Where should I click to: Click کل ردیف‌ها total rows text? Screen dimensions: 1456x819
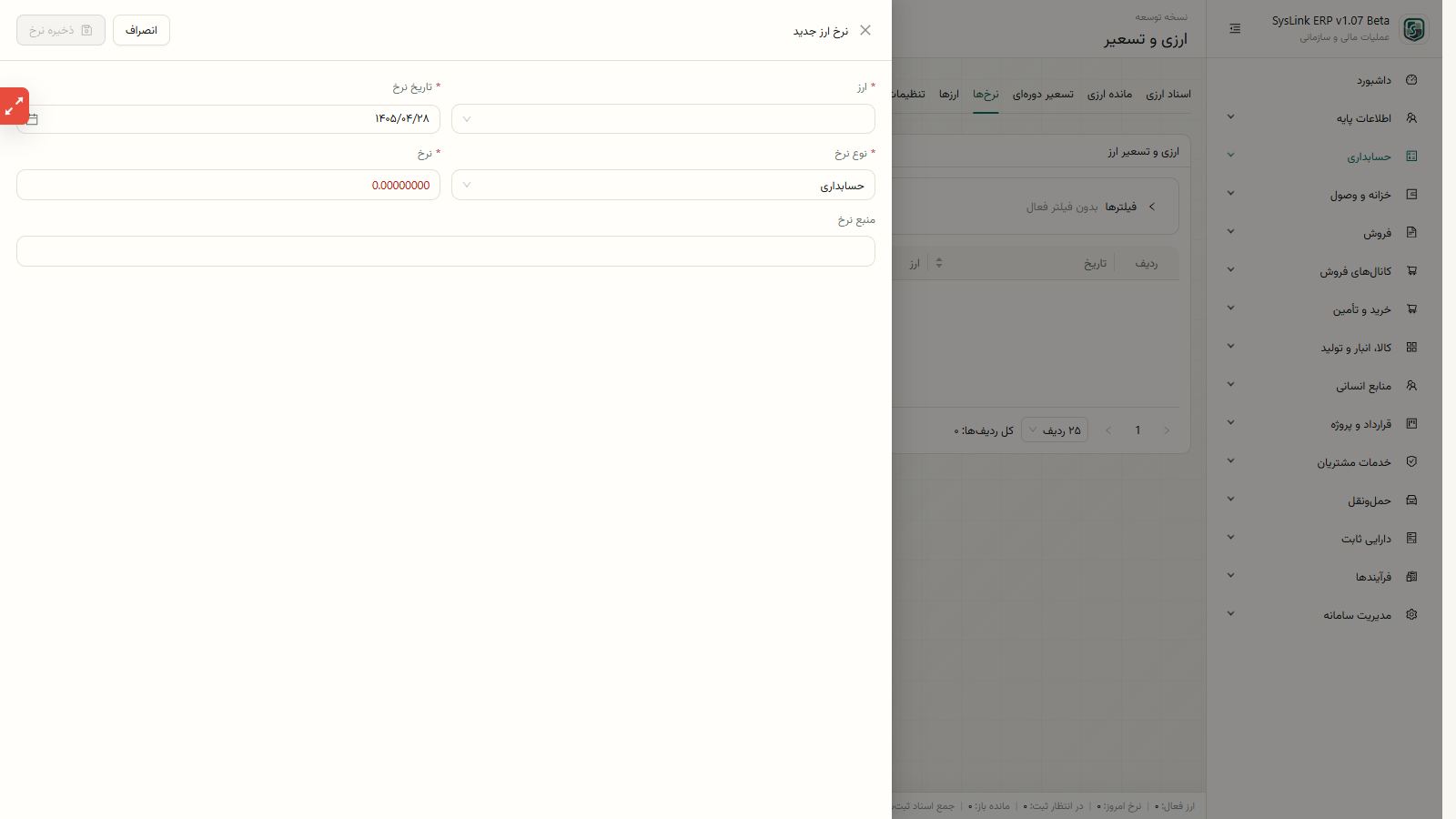984,430
